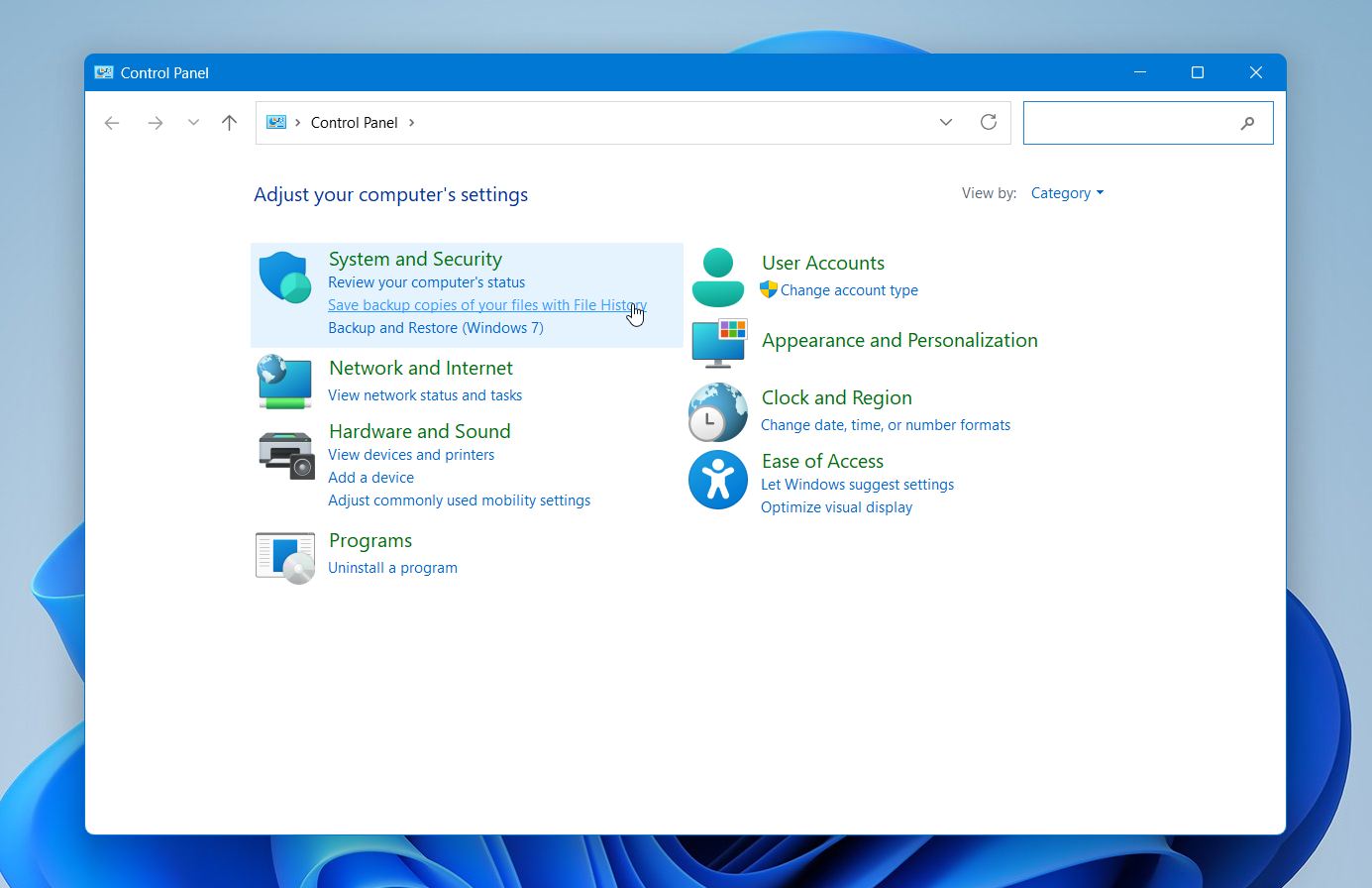Open the Programs disc icon

pyautogui.click(x=285, y=557)
